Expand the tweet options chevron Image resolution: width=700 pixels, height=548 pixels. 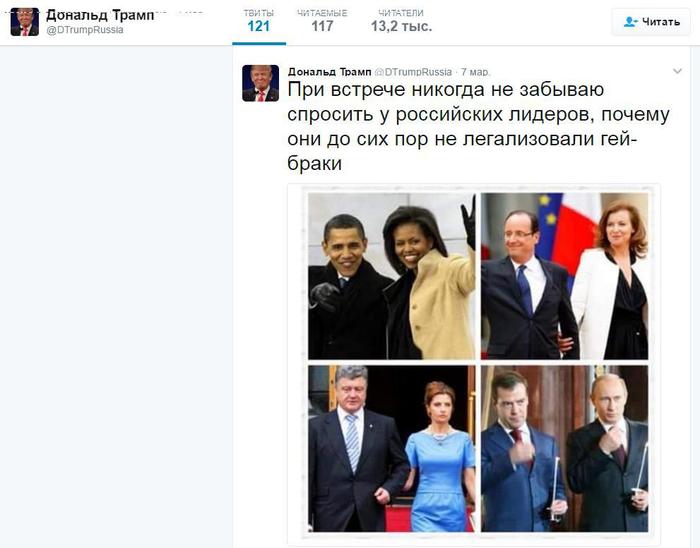[677, 71]
